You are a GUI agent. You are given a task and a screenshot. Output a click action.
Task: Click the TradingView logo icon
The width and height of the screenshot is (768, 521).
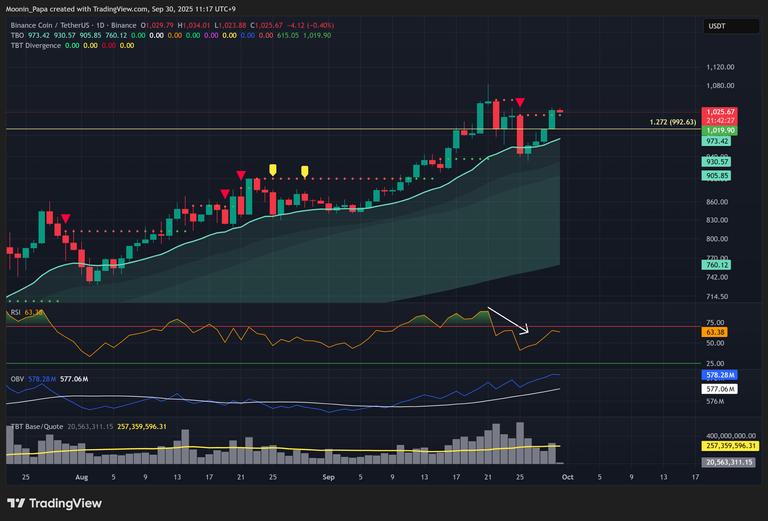pos(17,503)
